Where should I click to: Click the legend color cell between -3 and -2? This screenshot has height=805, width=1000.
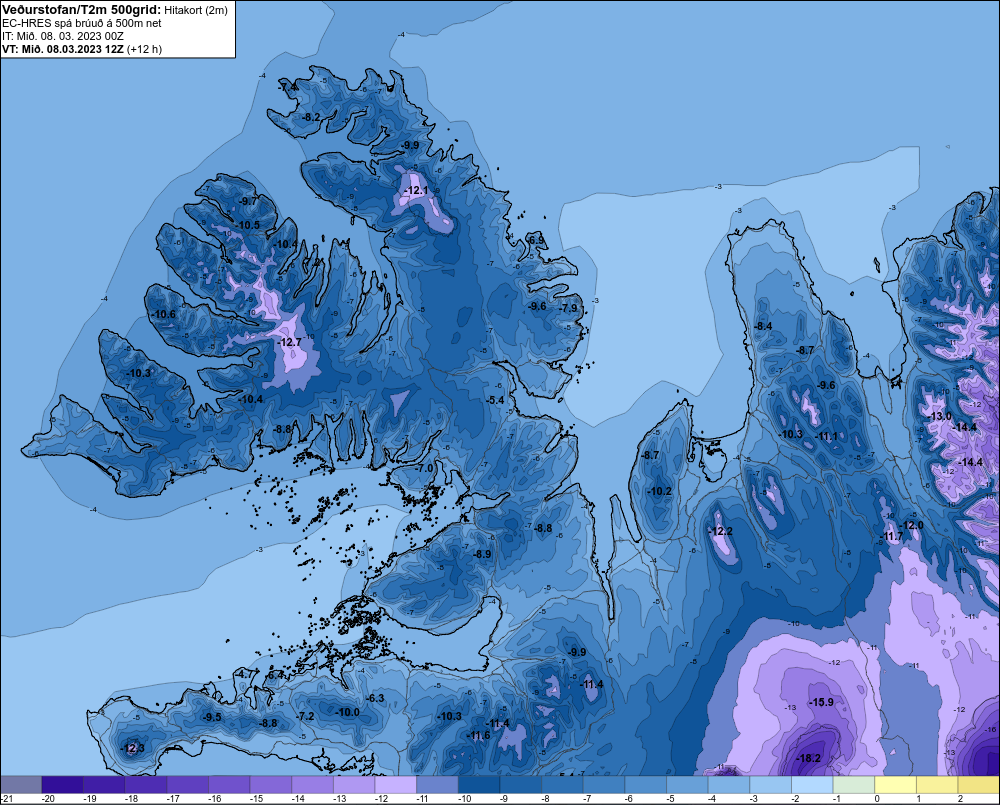[770, 784]
